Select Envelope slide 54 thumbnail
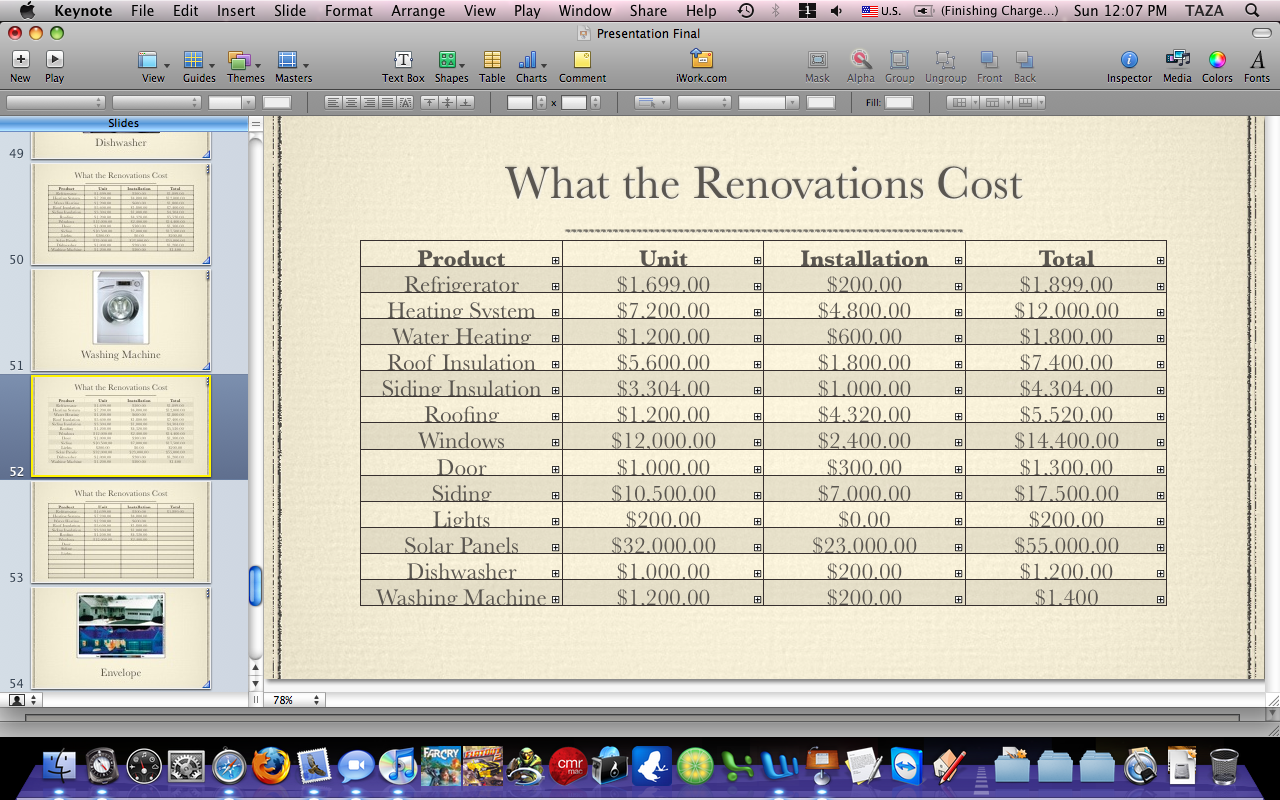This screenshot has width=1280, height=800. coord(121,637)
